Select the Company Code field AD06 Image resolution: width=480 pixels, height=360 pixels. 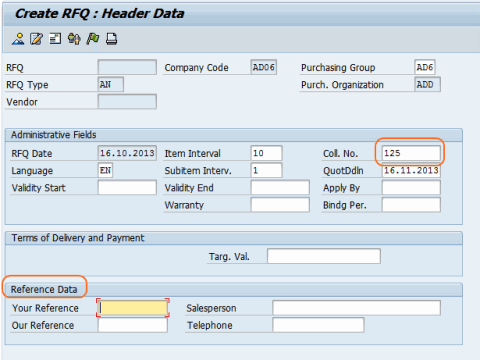[x=264, y=67]
